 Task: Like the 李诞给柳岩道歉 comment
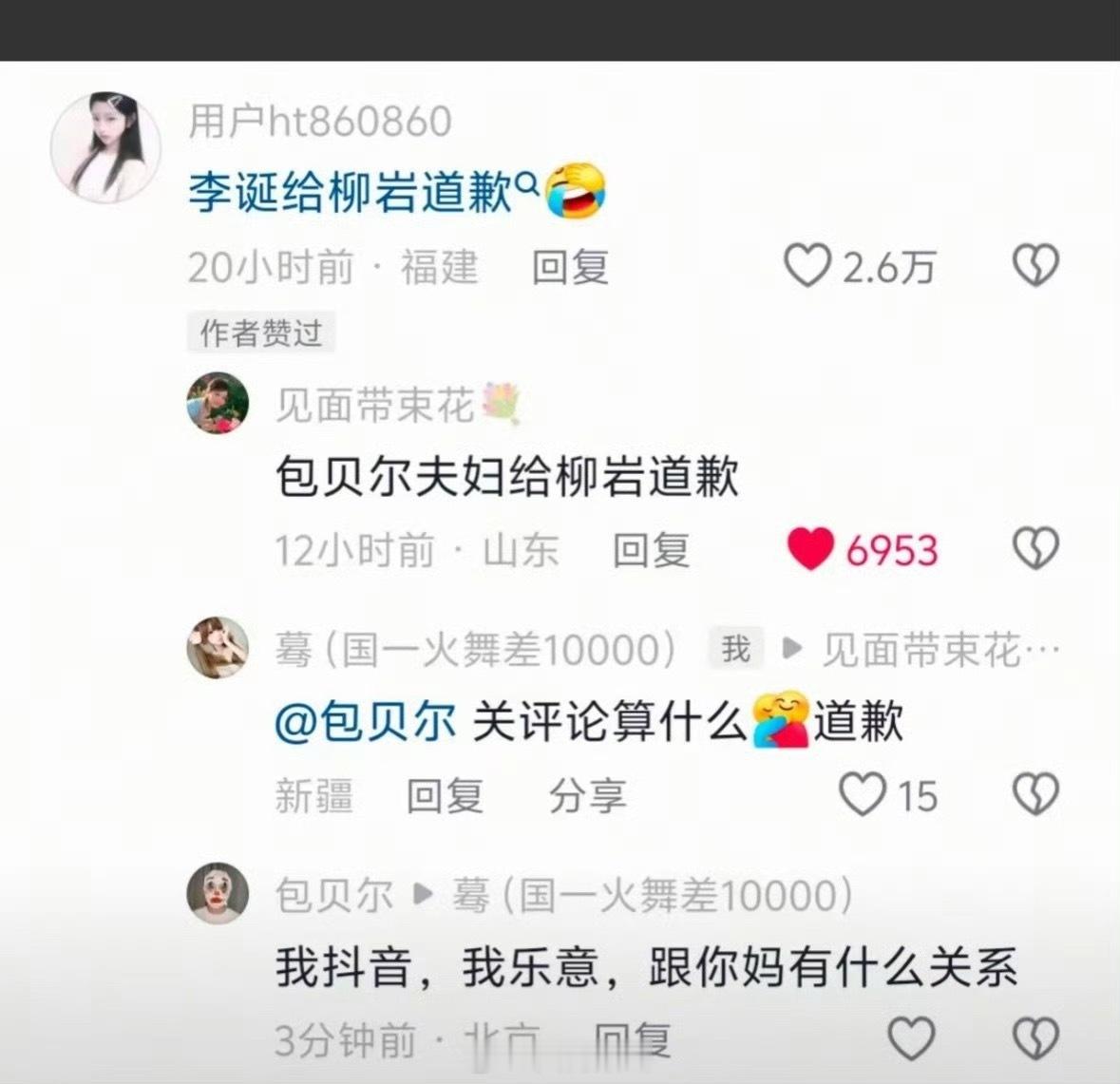[x=807, y=266]
